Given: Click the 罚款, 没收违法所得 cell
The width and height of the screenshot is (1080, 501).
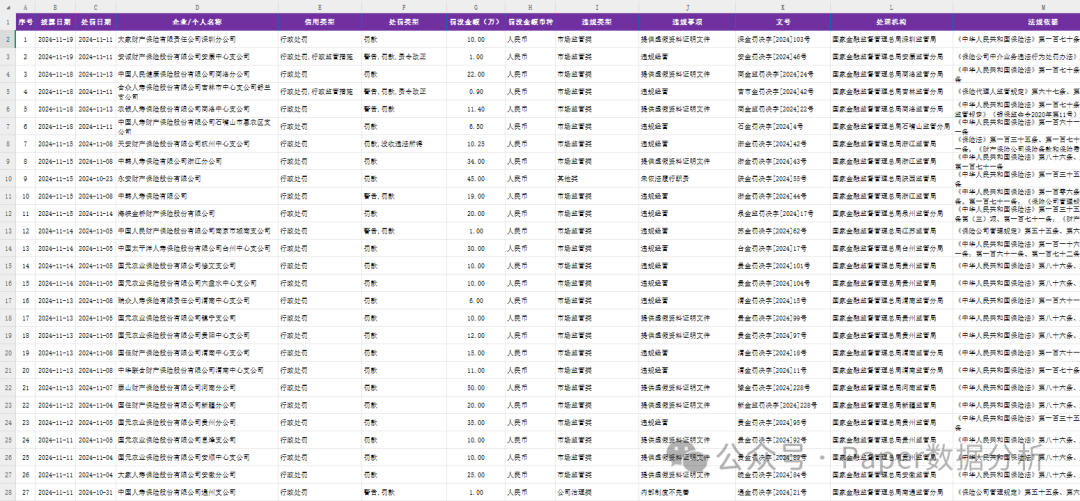Looking at the screenshot, I should (404, 143).
